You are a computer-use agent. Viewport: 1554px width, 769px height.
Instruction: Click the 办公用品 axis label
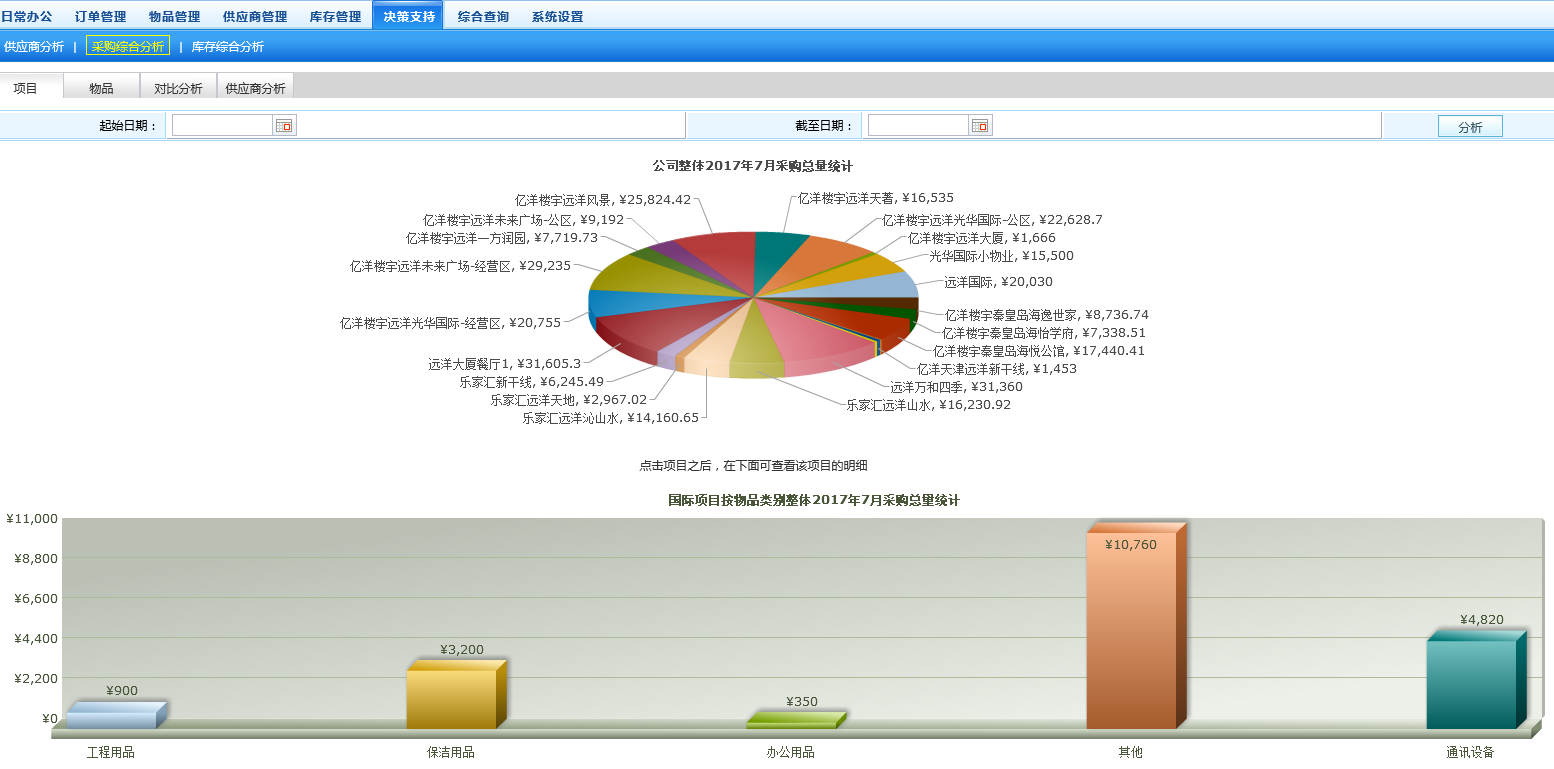[791, 753]
